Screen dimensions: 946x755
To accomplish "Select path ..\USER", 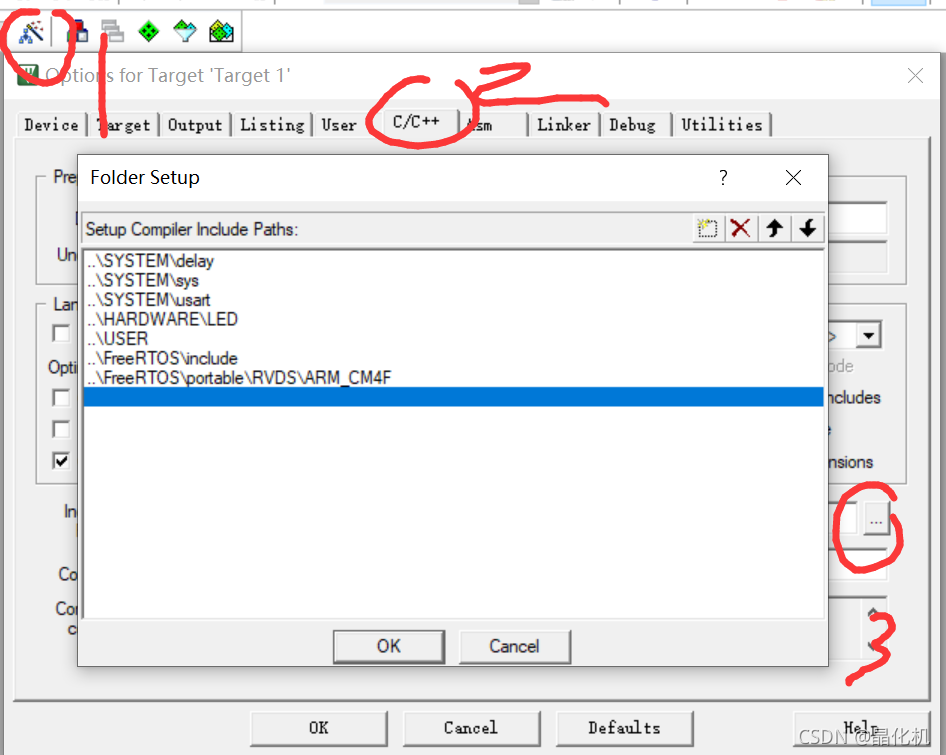I will click(x=453, y=339).
